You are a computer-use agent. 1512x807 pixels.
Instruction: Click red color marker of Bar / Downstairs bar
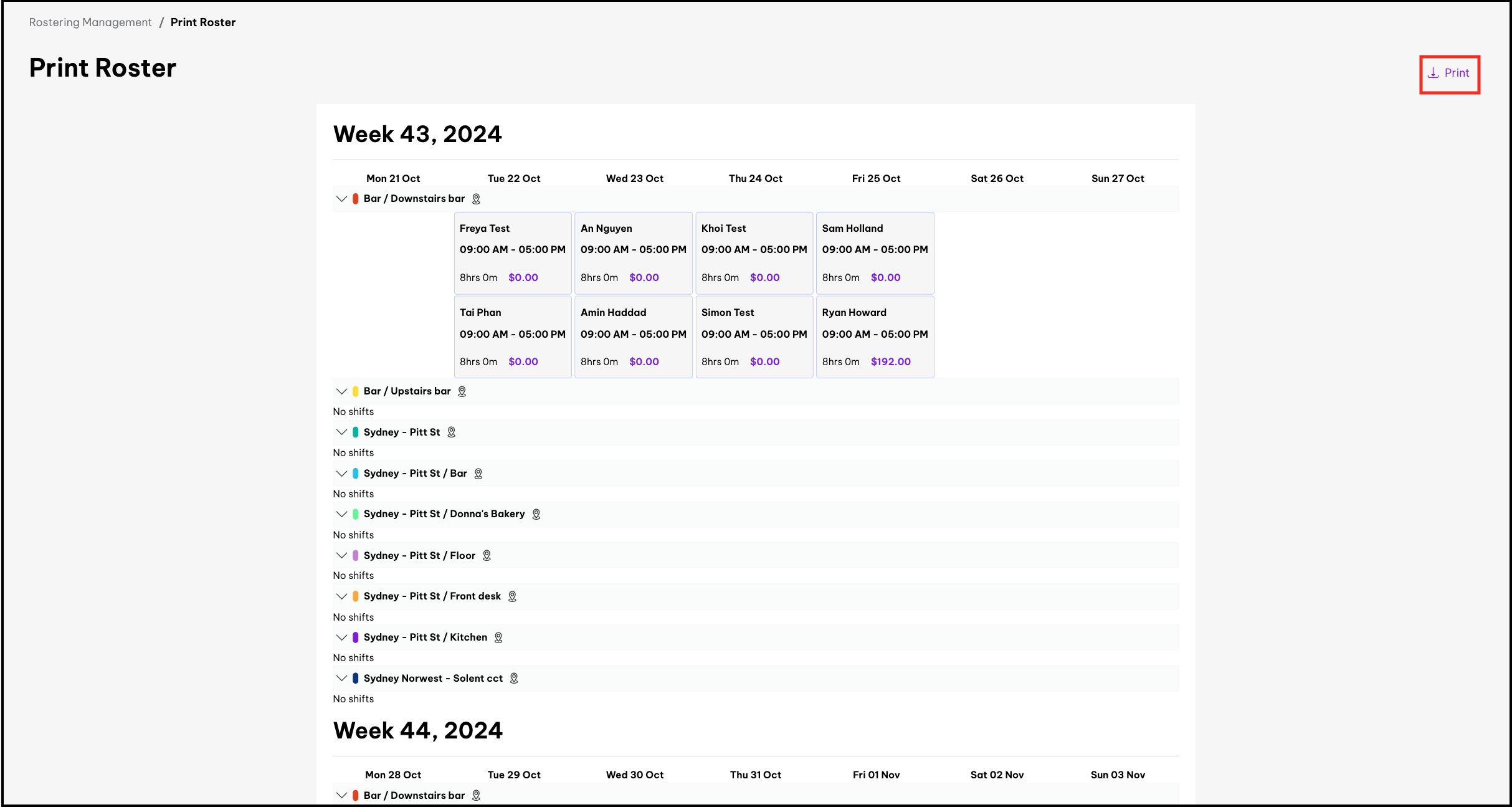(x=355, y=199)
